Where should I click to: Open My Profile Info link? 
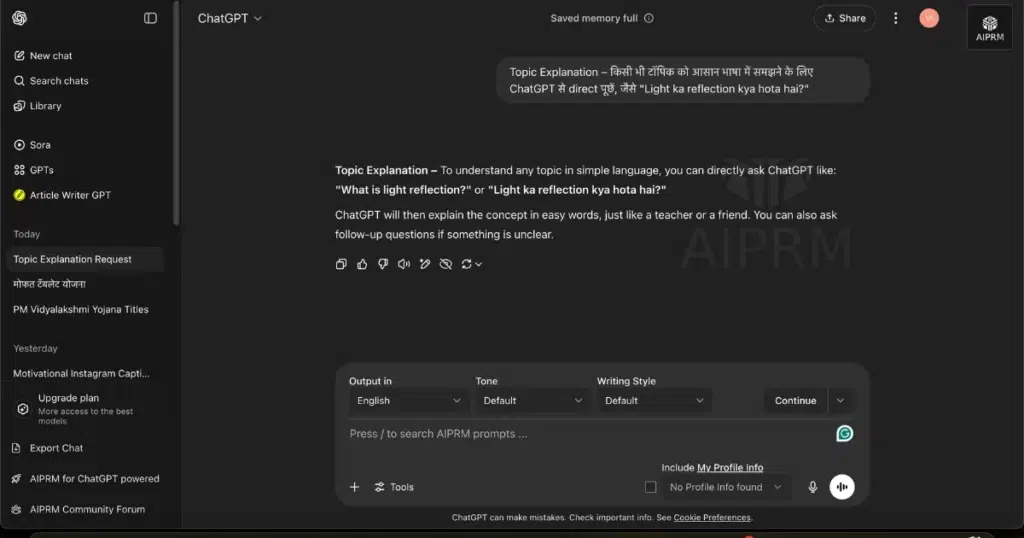729,467
